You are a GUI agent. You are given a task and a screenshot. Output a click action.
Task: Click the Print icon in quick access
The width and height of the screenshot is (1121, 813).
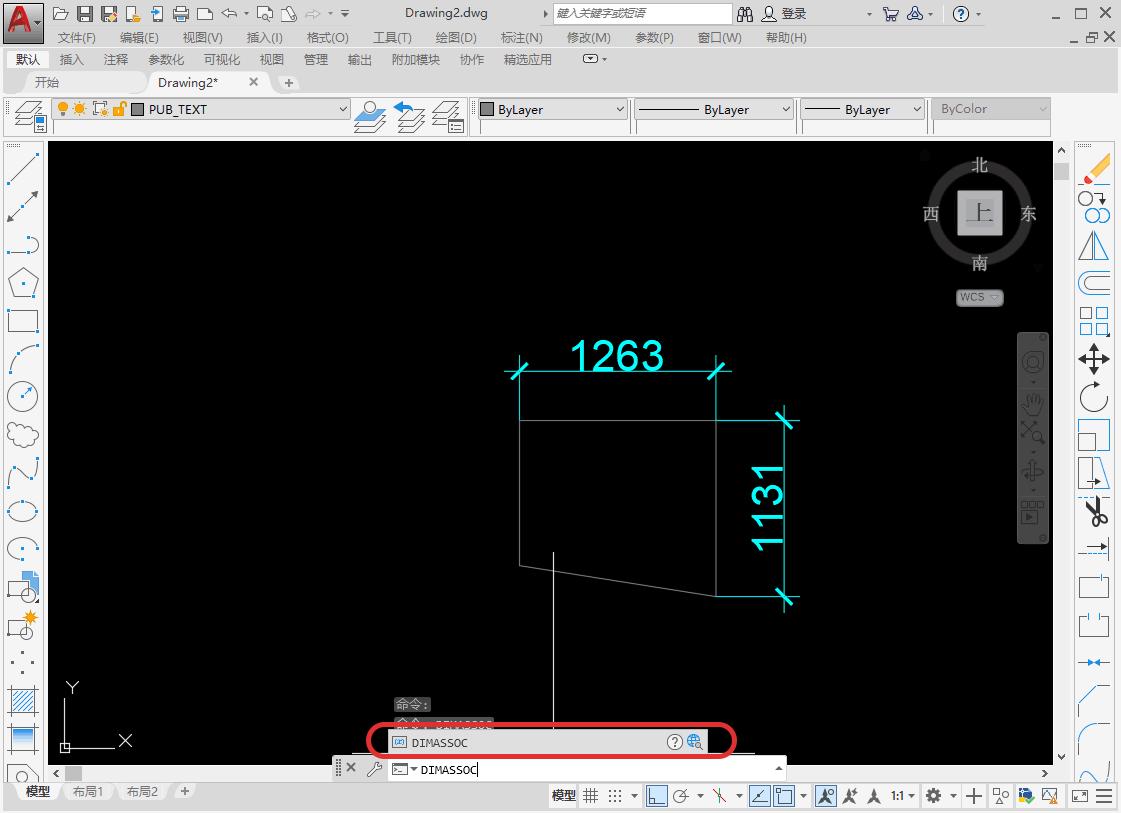[x=181, y=14]
